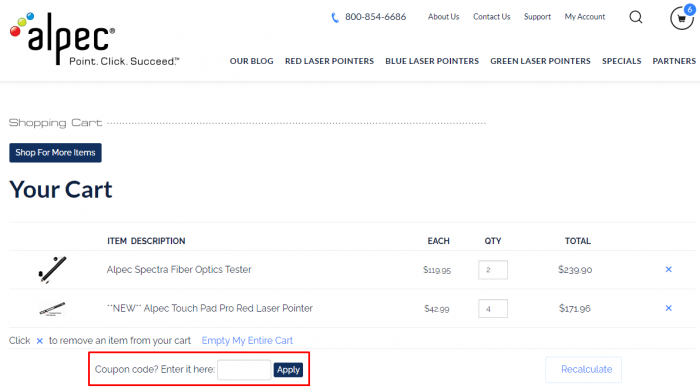Click the $171.96 total

point(575,309)
